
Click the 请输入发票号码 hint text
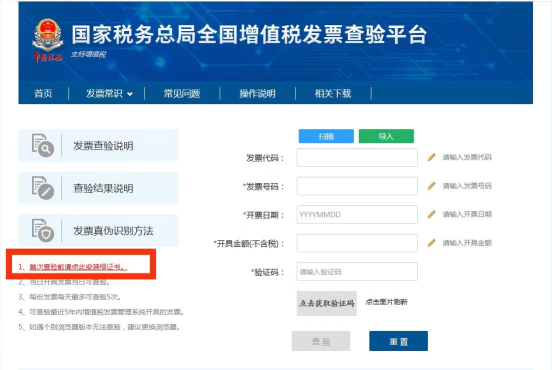467,186
